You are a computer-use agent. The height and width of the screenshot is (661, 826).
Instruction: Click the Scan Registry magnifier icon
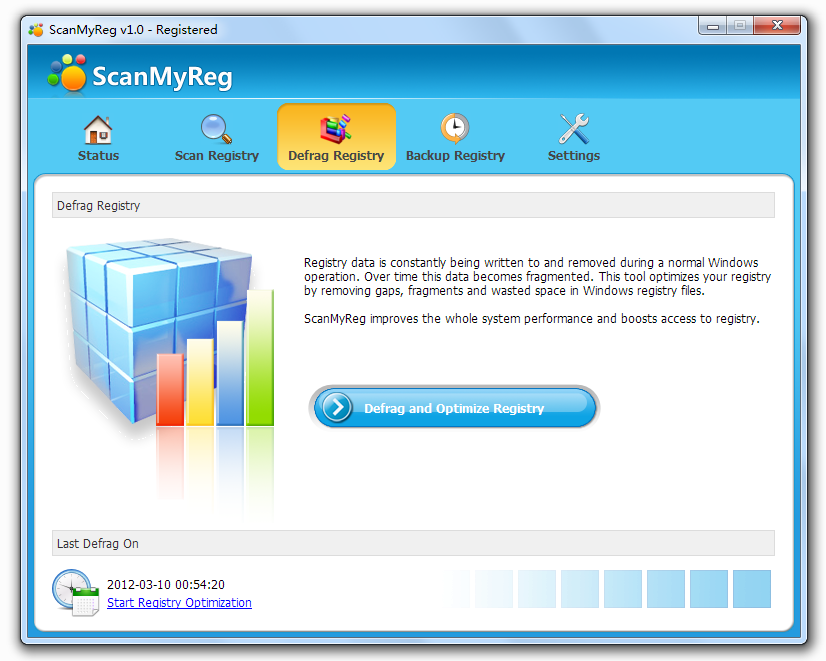216,129
